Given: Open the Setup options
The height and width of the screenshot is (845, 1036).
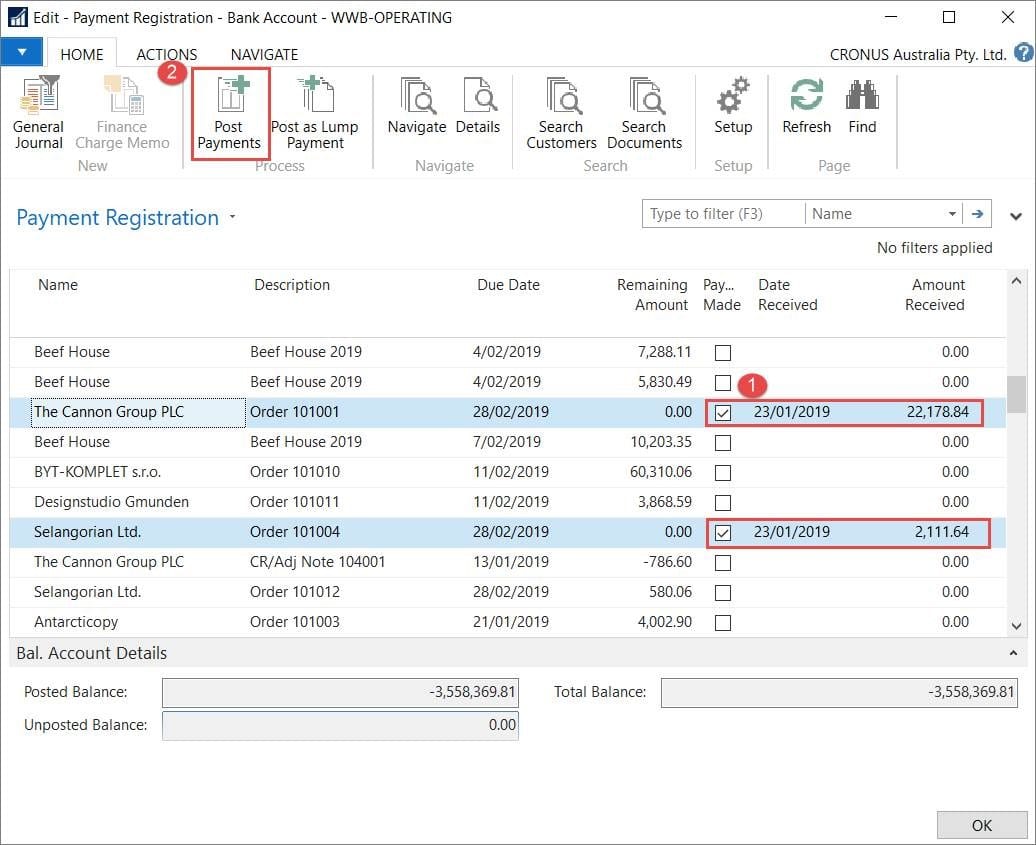Looking at the screenshot, I should (733, 113).
